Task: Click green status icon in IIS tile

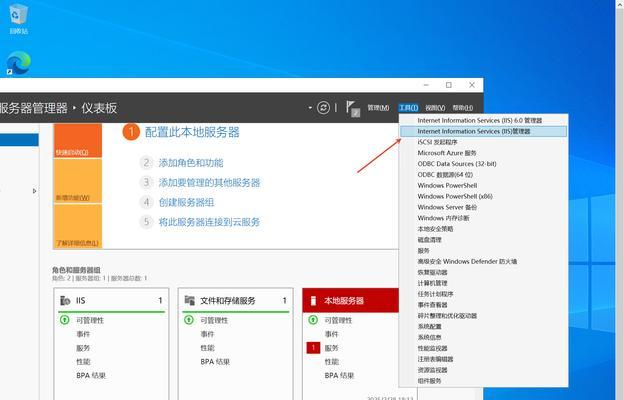Action: pyautogui.click(x=64, y=320)
